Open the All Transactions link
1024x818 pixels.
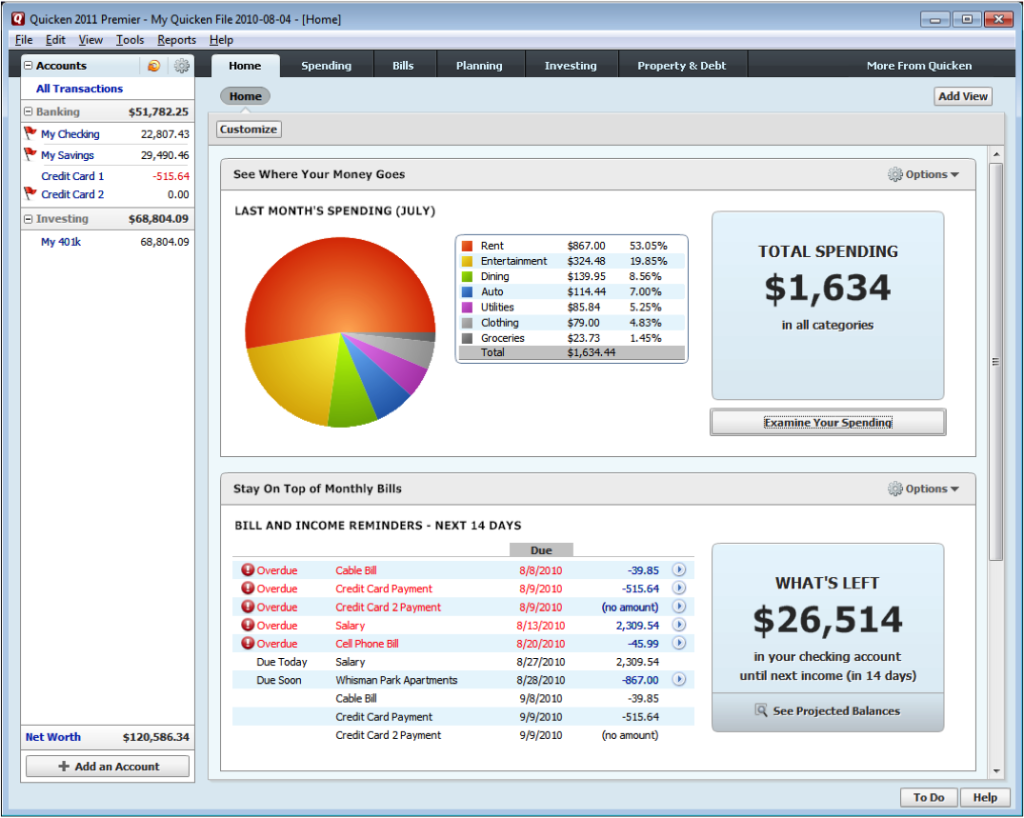(x=79, y=88)
